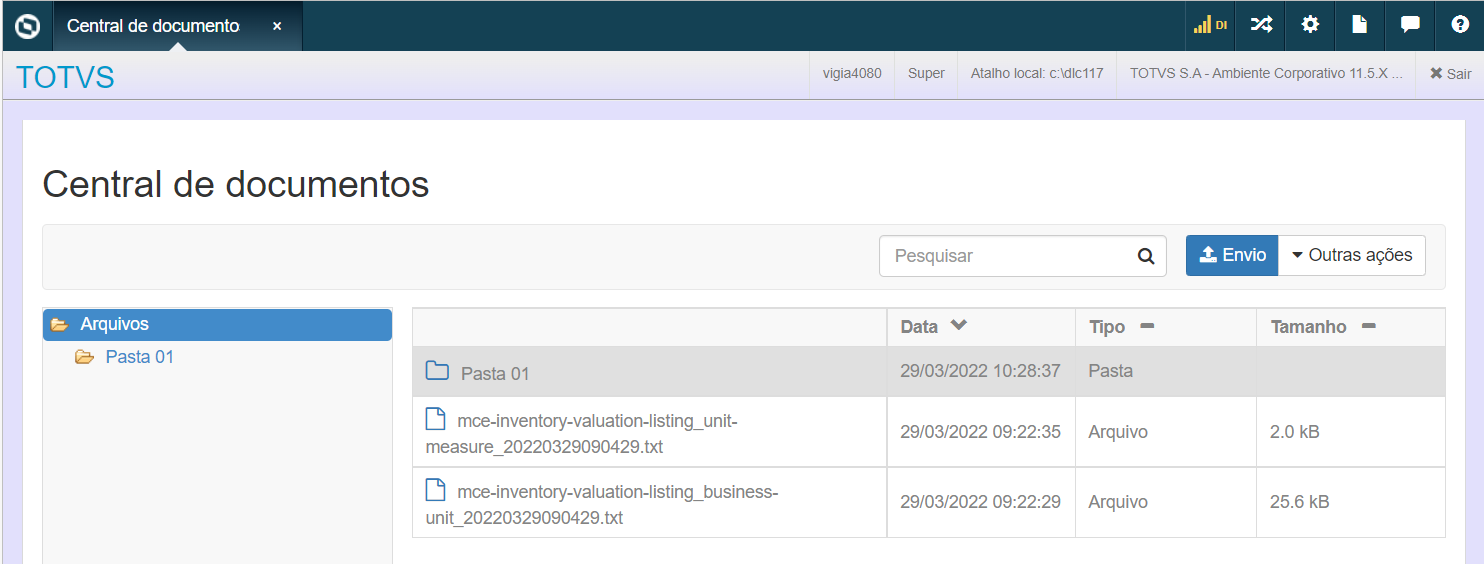The image size is (1484, 564).
Task: Click Sair to log out
Action: (x=1450, y=74)
